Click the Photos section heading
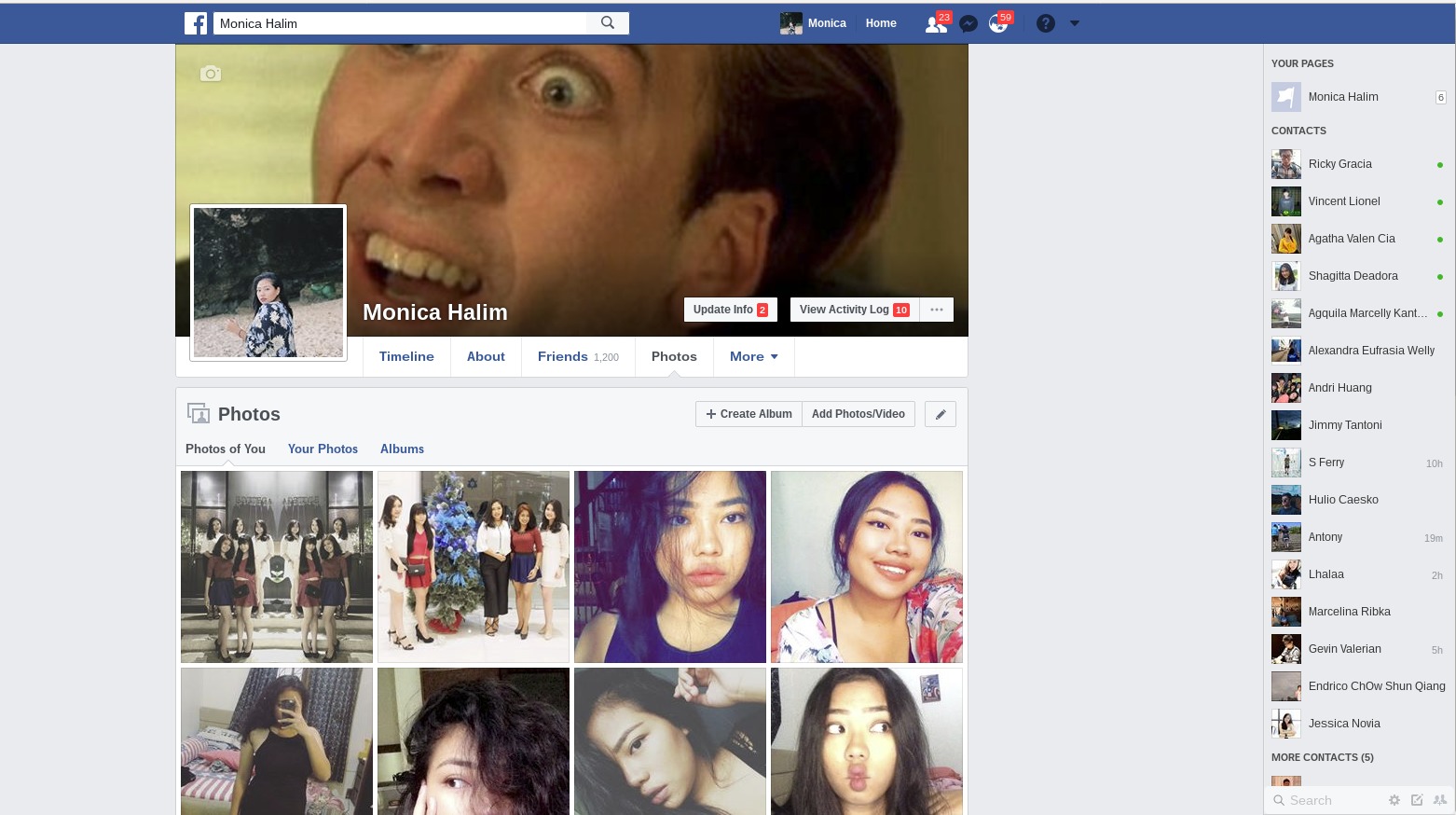1456x815 pixels. pos(249,414)
